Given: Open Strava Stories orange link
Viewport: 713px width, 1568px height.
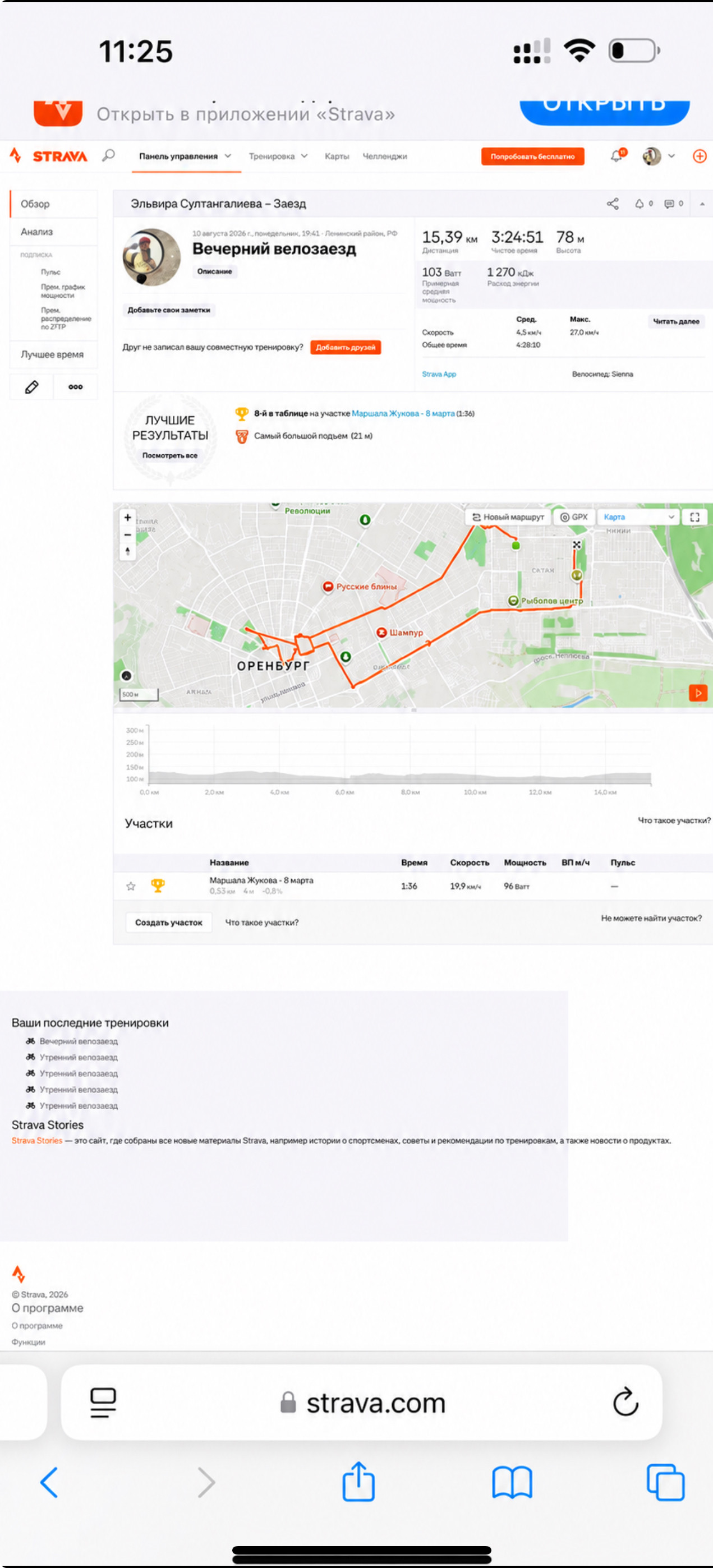Looking at the screenshot, I should pos(36,1141).
